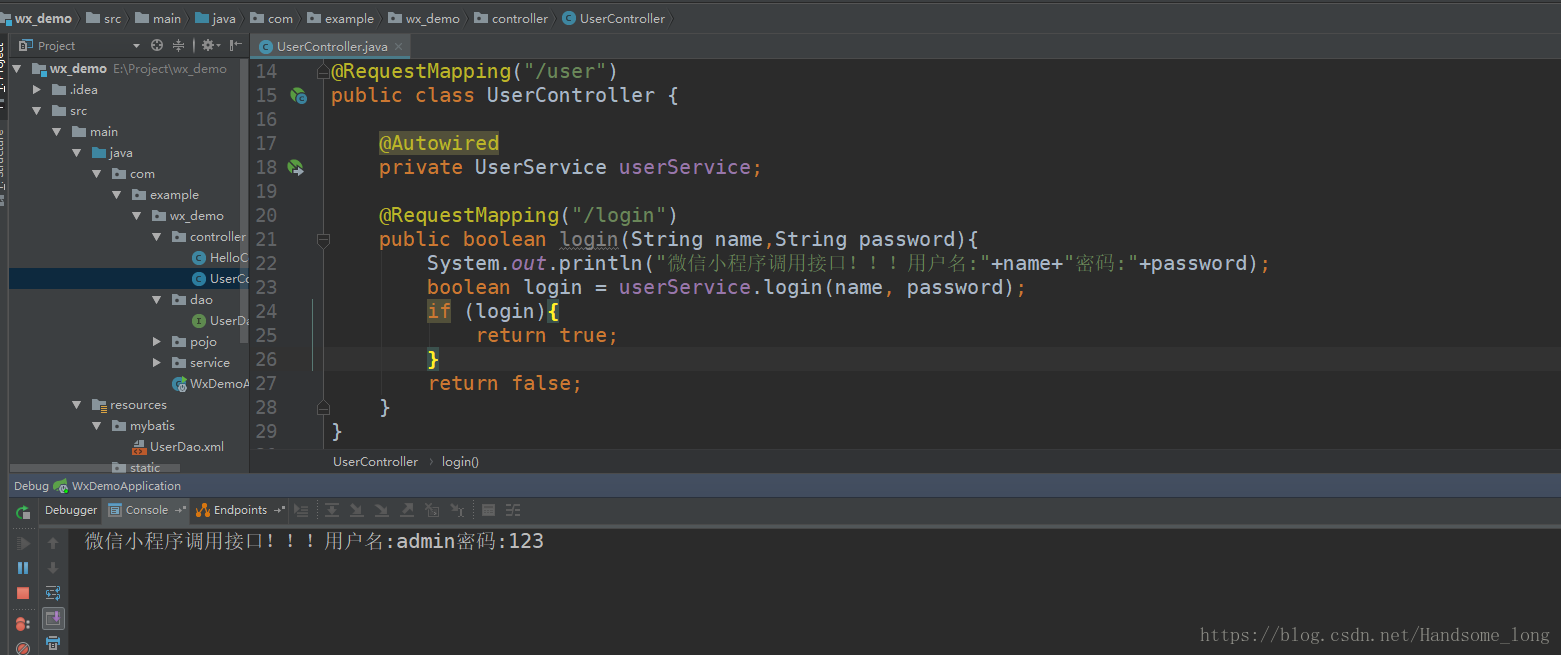
Task: Switch to the Debugger tab
Action: 71,510
